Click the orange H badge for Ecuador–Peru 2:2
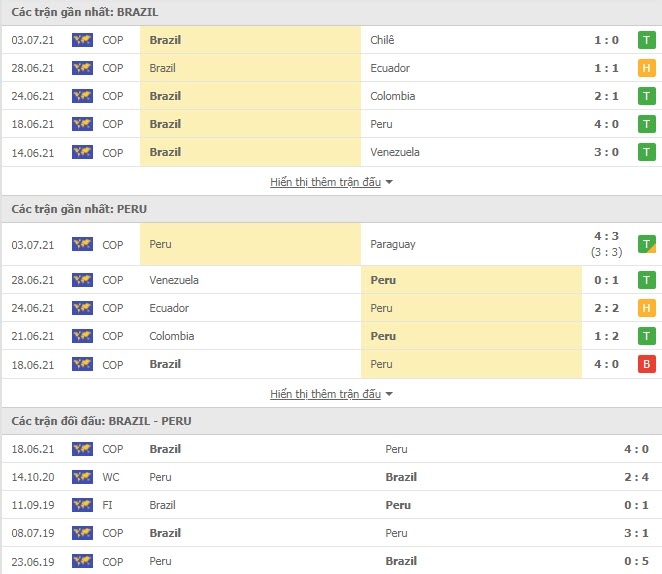 (x=646, y=308)
